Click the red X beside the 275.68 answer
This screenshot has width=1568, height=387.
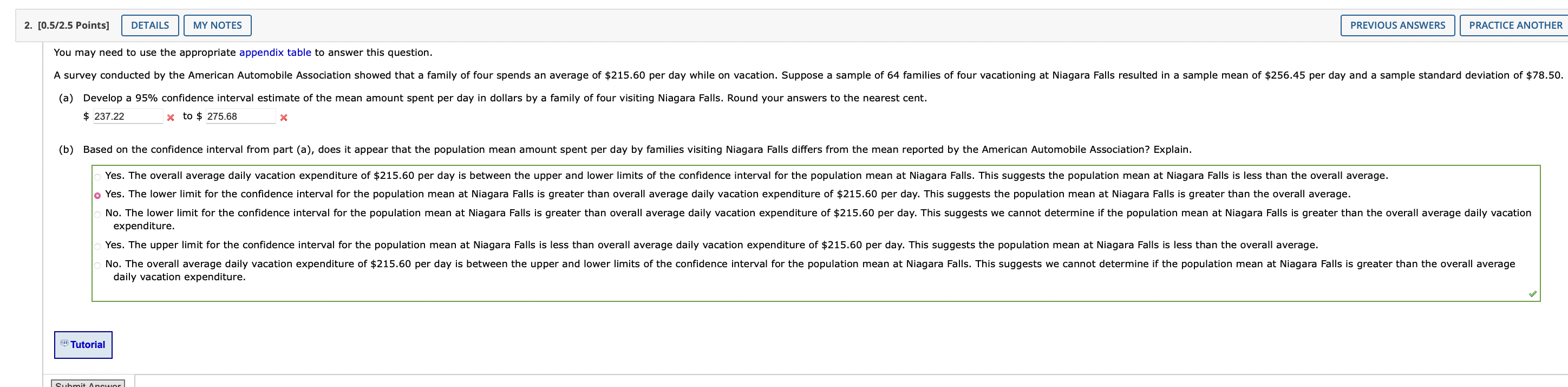pyautogui.click(x=284, y=117)
